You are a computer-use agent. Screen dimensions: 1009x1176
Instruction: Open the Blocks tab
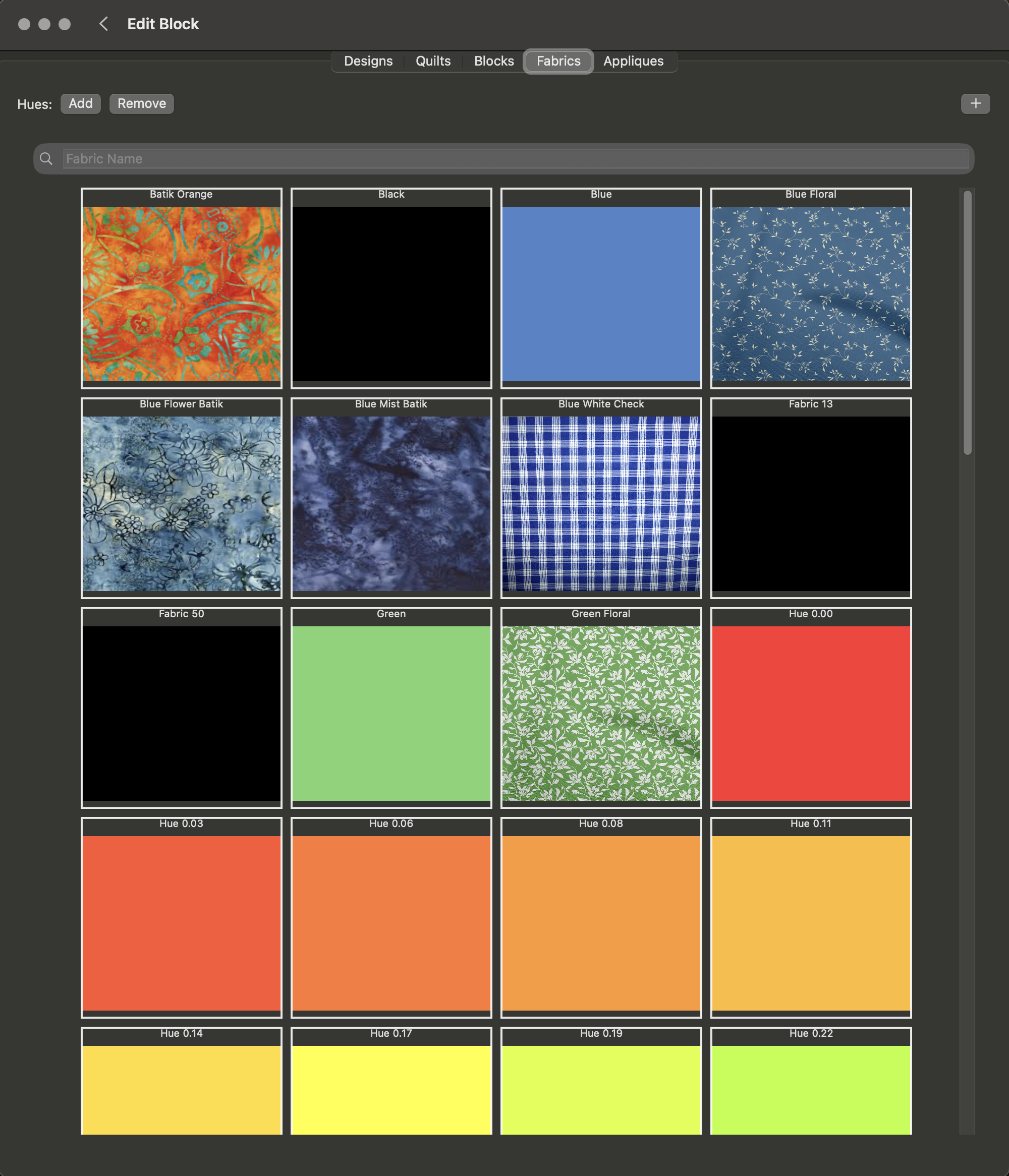[x=493, y=61]
